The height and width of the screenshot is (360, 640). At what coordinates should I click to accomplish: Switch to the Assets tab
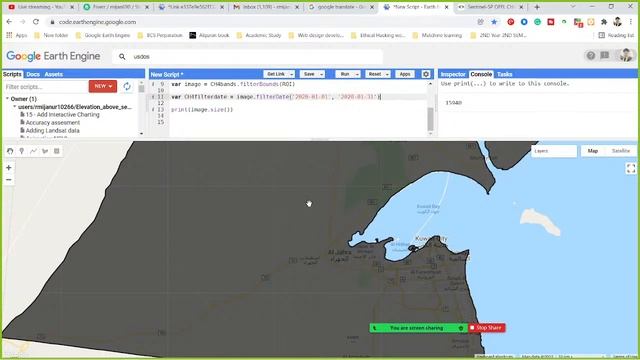(x=53, y=74)
